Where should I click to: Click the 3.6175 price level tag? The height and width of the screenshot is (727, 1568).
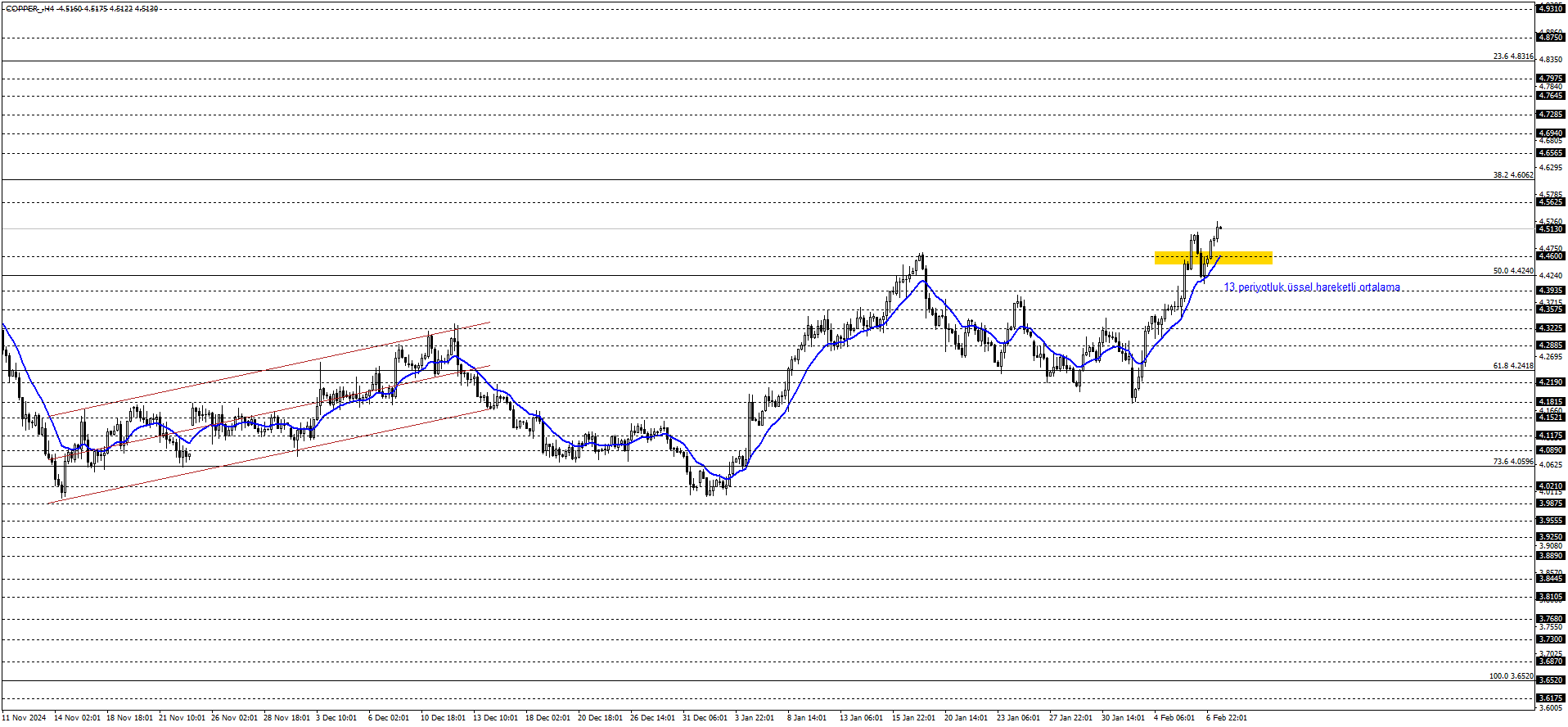(1551, 698)
